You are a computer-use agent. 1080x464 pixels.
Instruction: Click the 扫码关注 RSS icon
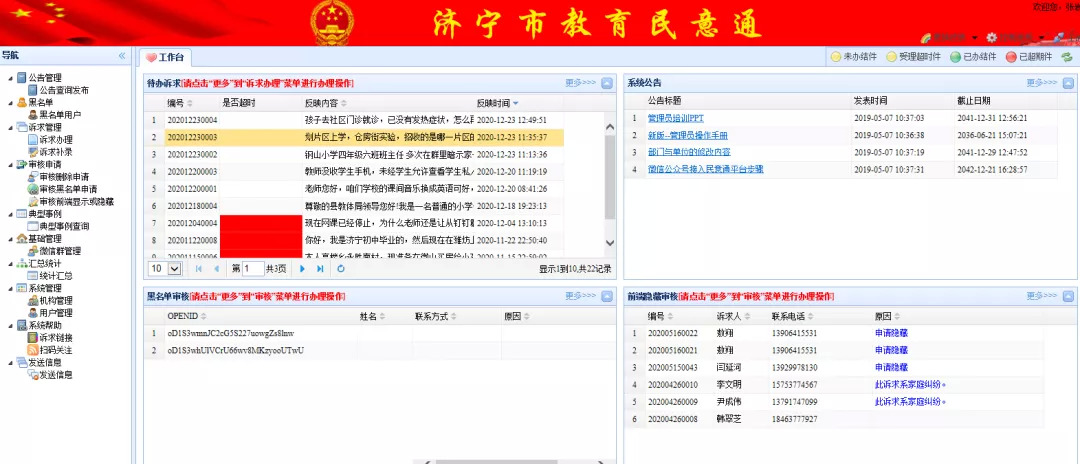point(32,350)
